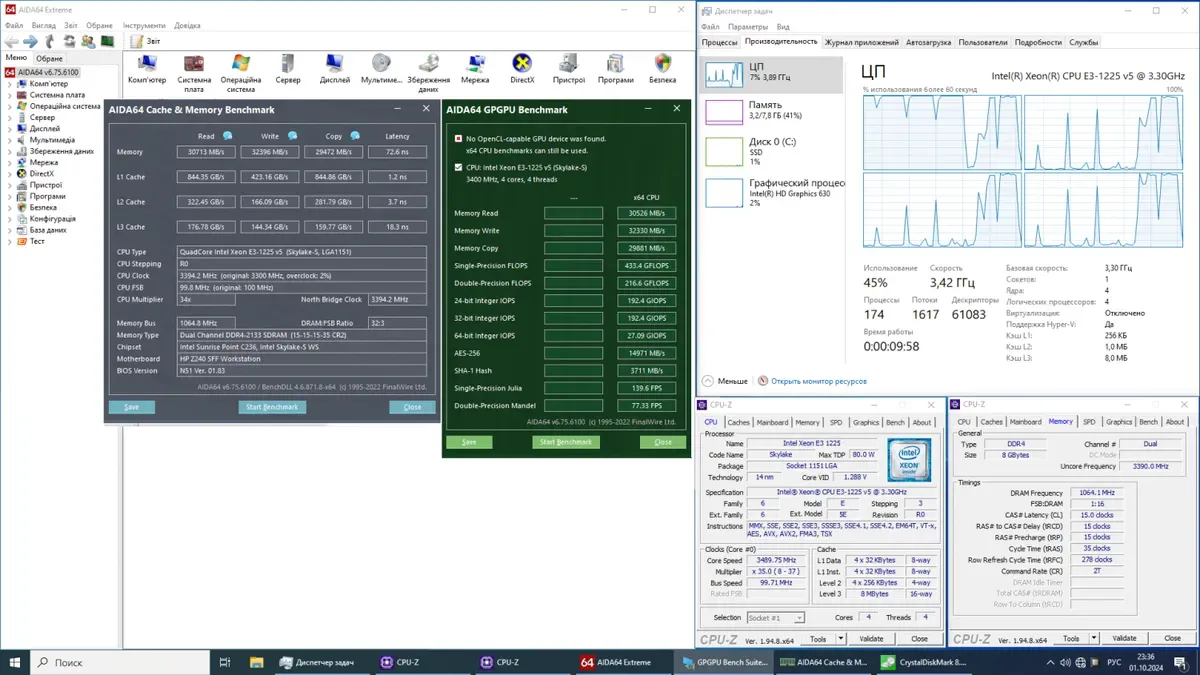Toggle the No OpenCL-capable GPU checkbox

pyautogui.click(x=458, y=139)
